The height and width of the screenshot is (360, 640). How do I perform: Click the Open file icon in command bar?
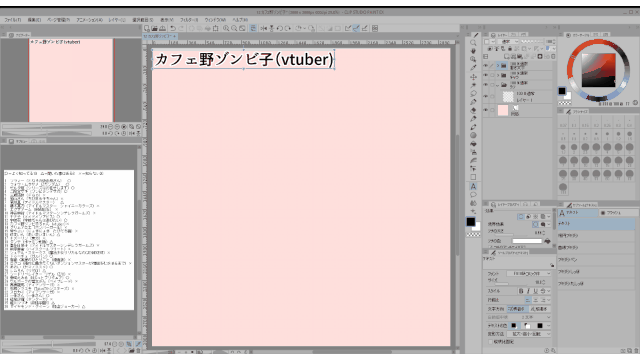pyautogui.click(x=155, y=29)
